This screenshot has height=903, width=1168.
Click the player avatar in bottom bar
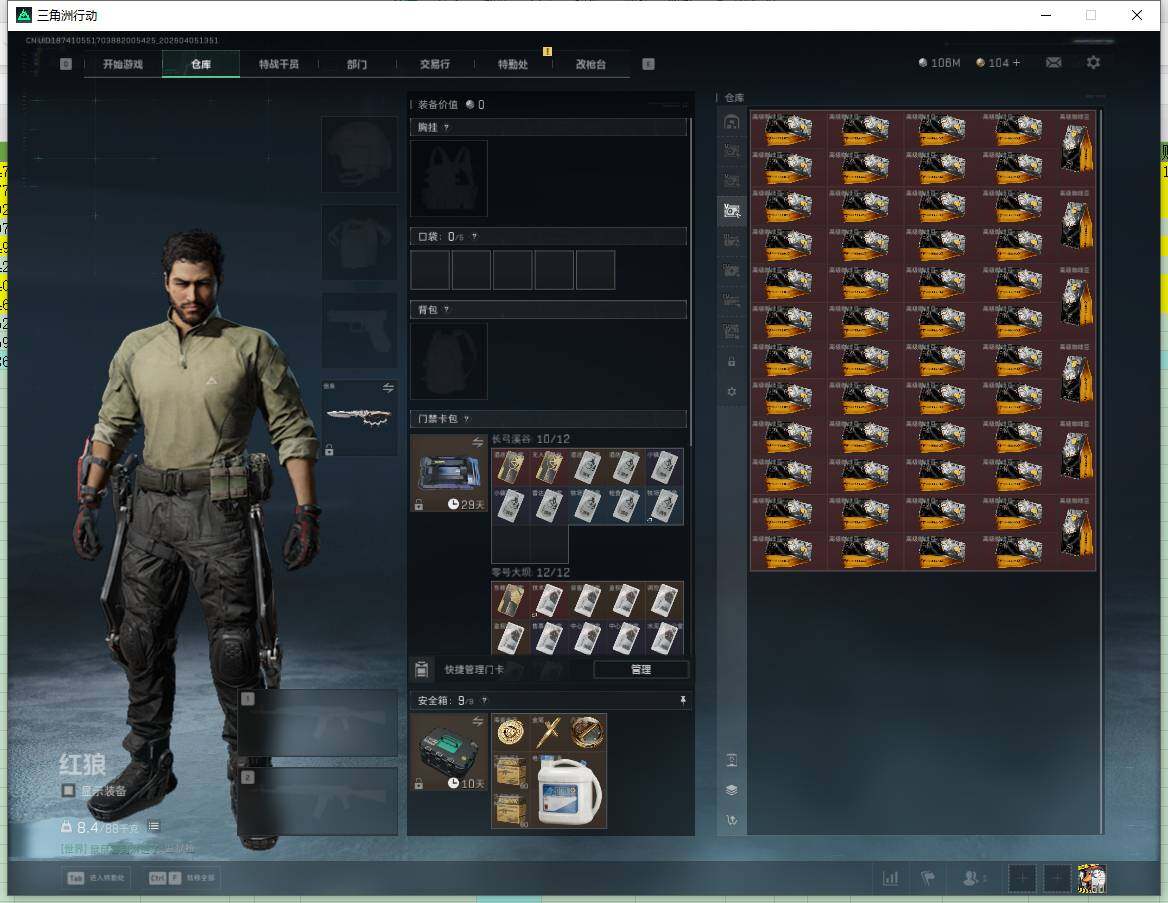pyautogui.click(x=1092, y=878)
